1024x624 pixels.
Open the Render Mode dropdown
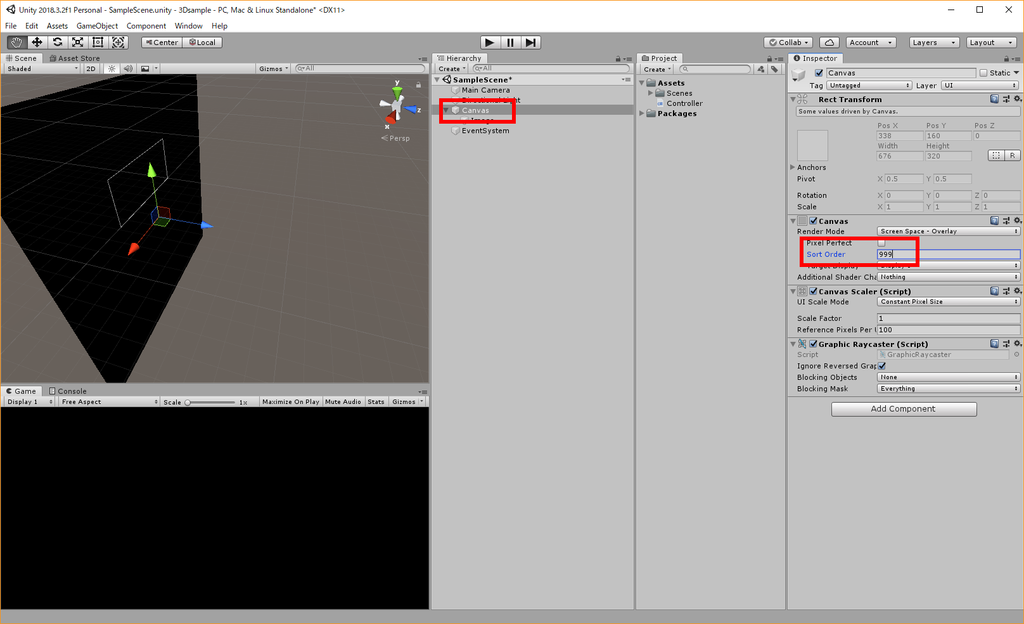pyautogui.click(x=948, y=231)
